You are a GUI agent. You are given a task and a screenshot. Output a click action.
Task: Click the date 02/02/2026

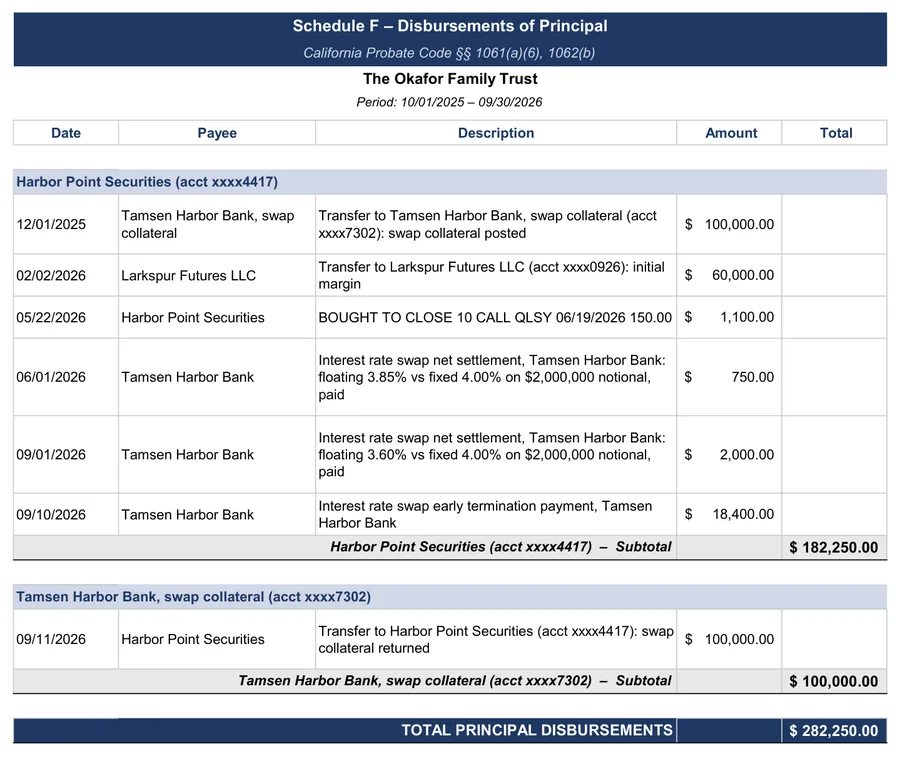pos(51,276)
